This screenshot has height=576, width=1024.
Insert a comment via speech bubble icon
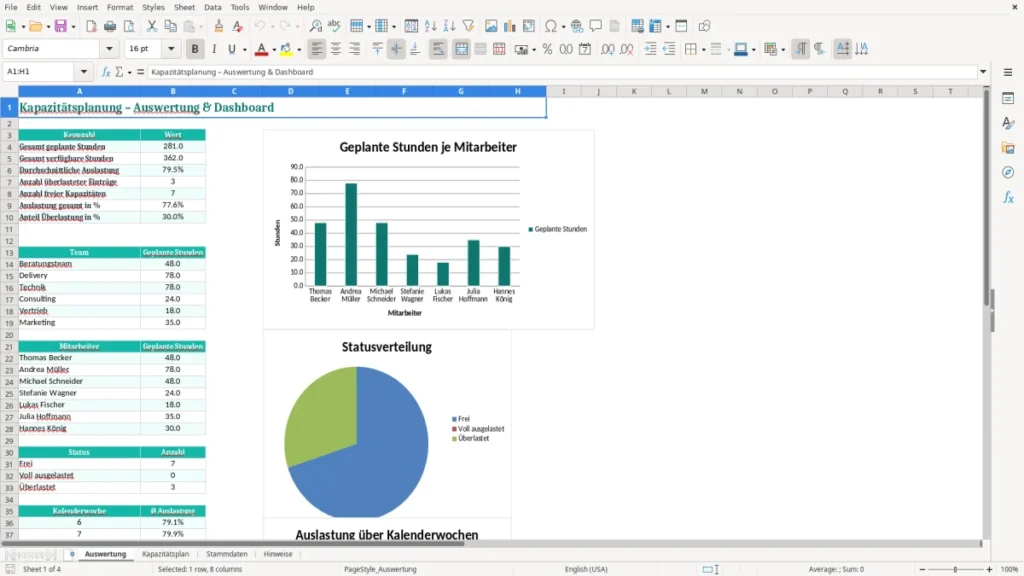(x=596, y=26)
